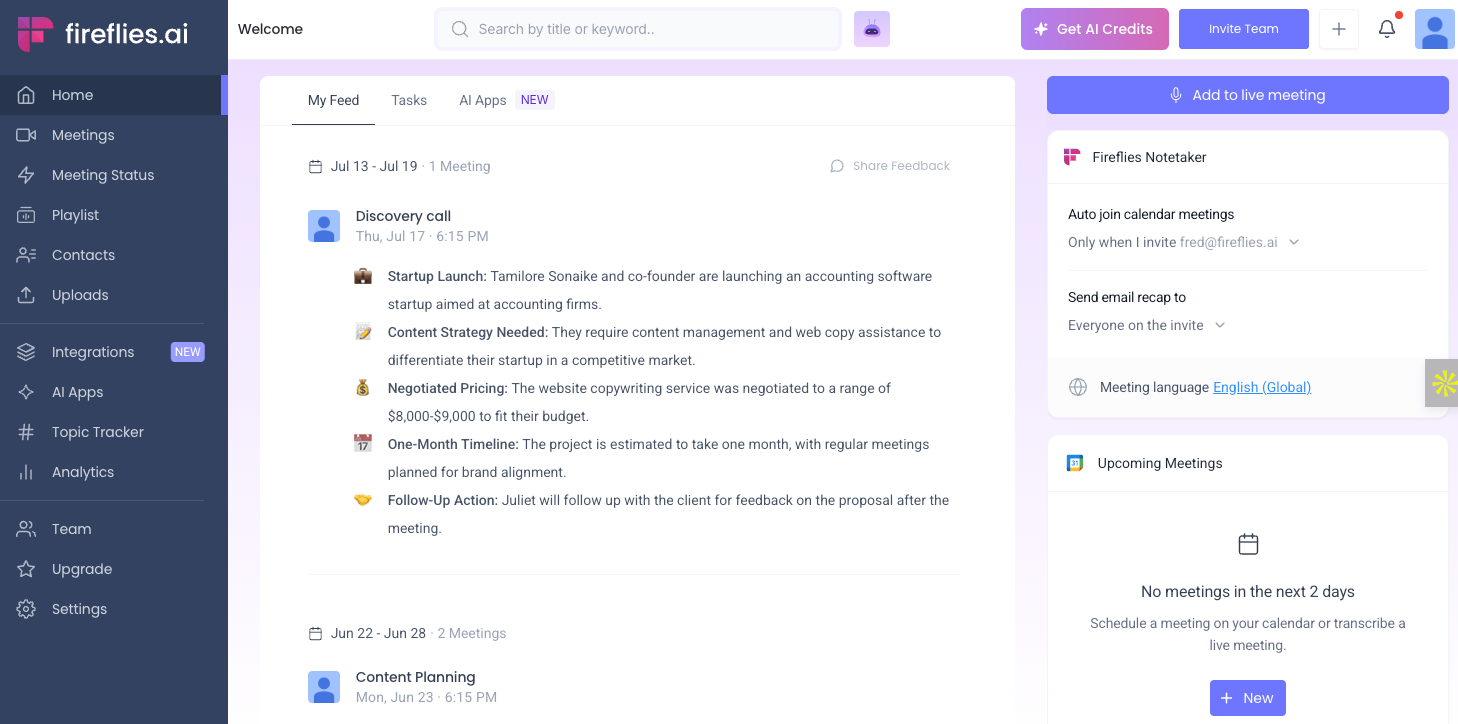
Task: Click the search magnifier icon
Action: click(x=460, y=29)
